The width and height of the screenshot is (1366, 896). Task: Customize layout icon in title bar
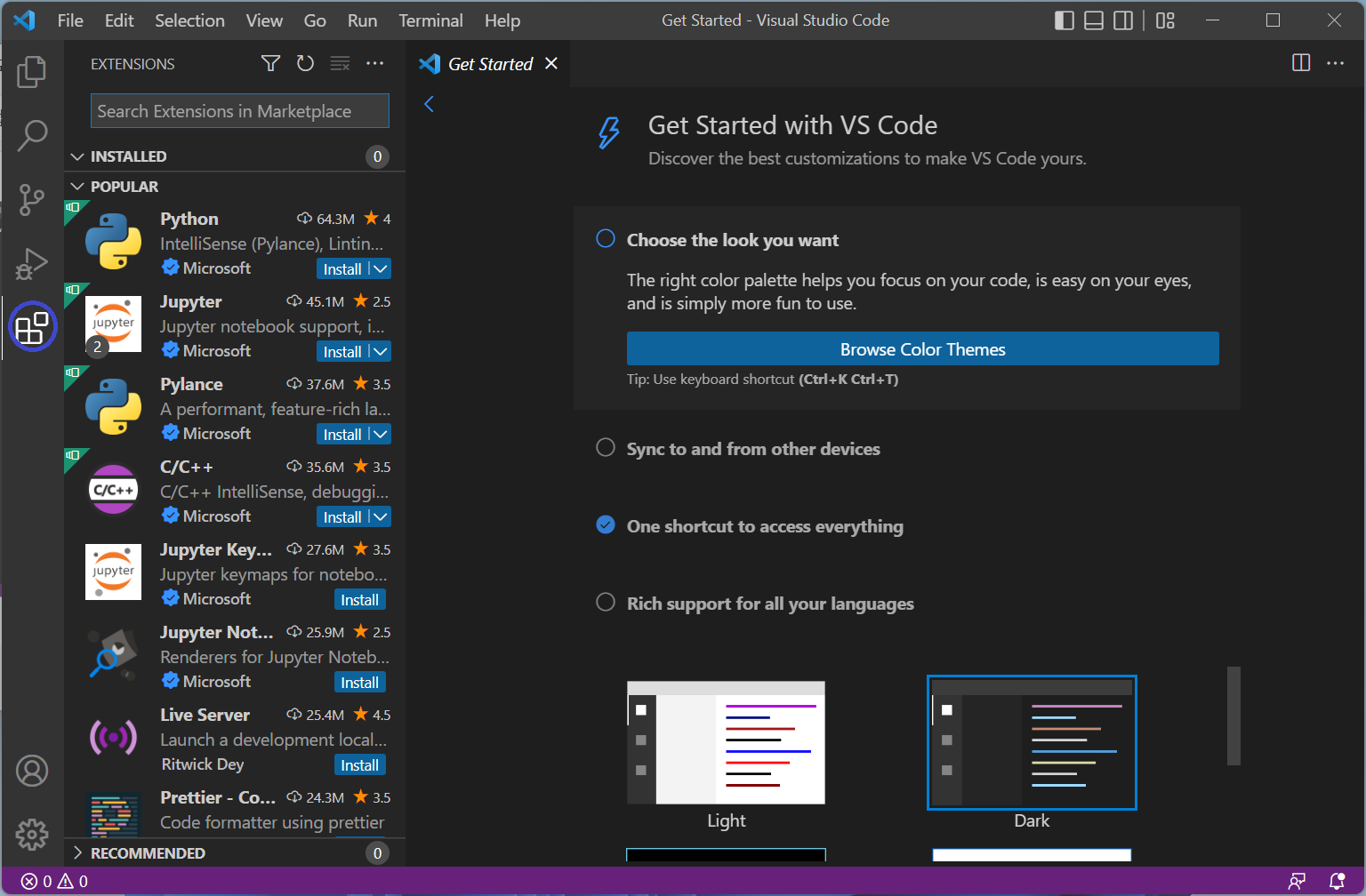tap(1165, 20)
